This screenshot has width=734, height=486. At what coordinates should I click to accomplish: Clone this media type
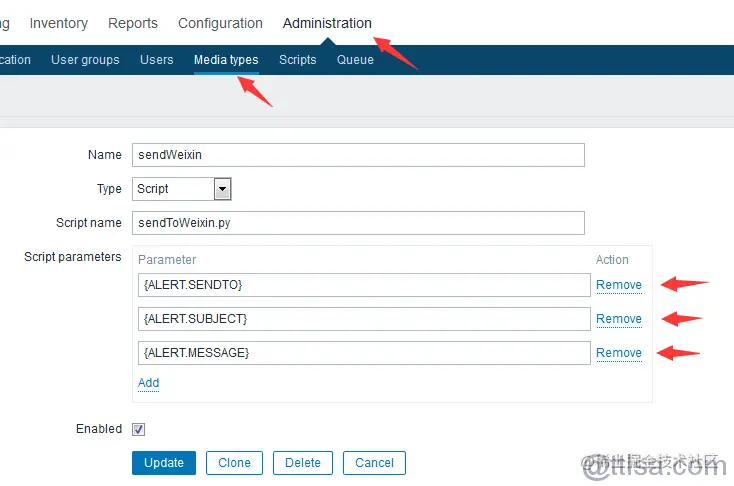tap(235, 463)
